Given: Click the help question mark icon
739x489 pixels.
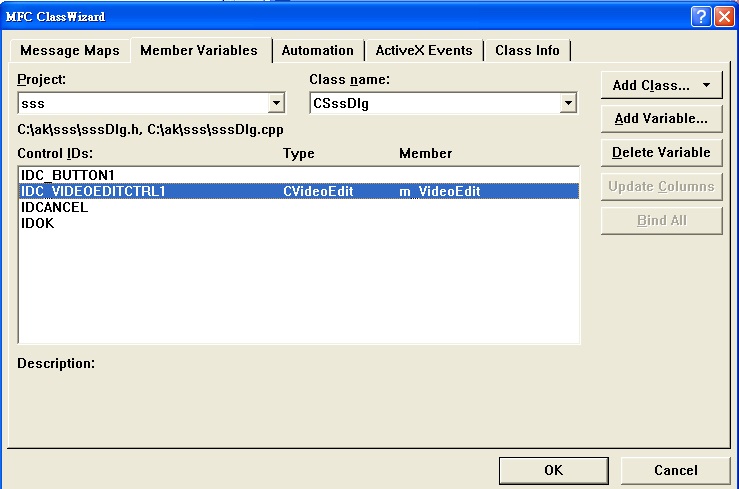Looking at the screenshot, I should pyautogui.click(x=702, y=16).
